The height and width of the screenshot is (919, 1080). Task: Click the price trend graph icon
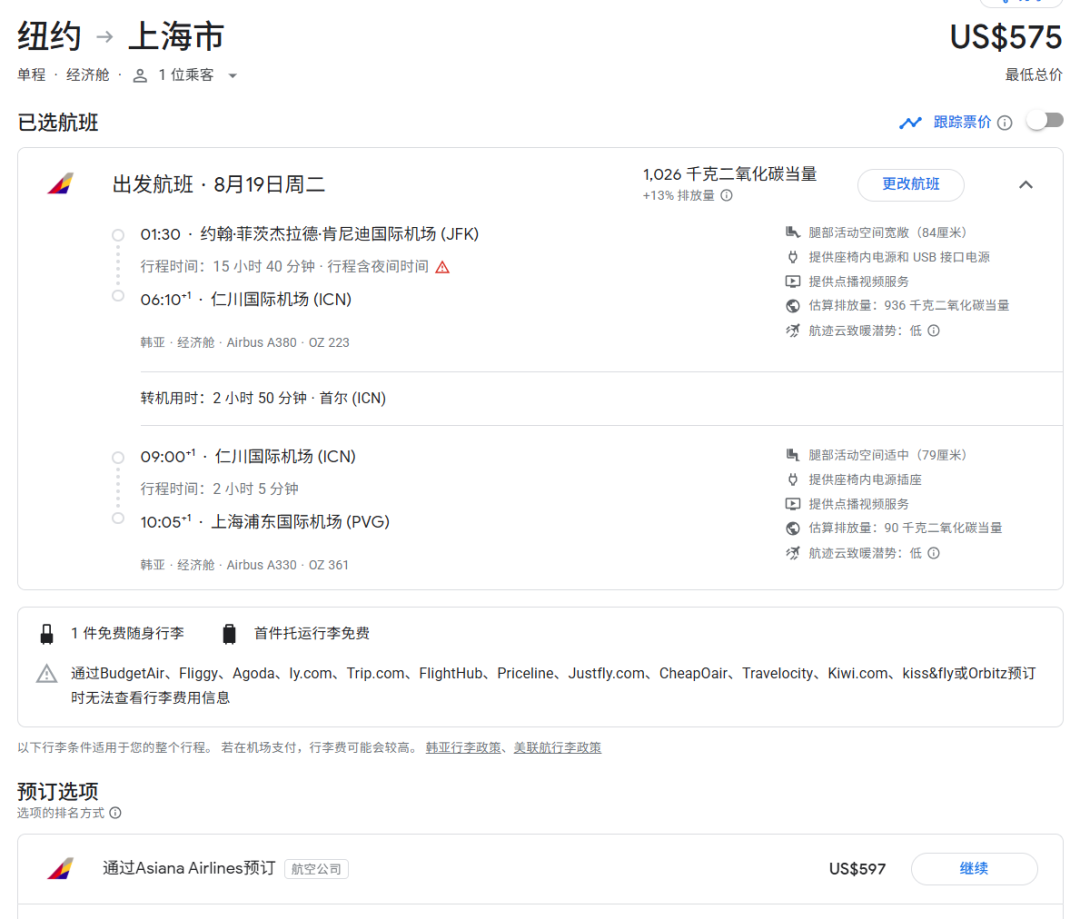[x=910, y=123]
